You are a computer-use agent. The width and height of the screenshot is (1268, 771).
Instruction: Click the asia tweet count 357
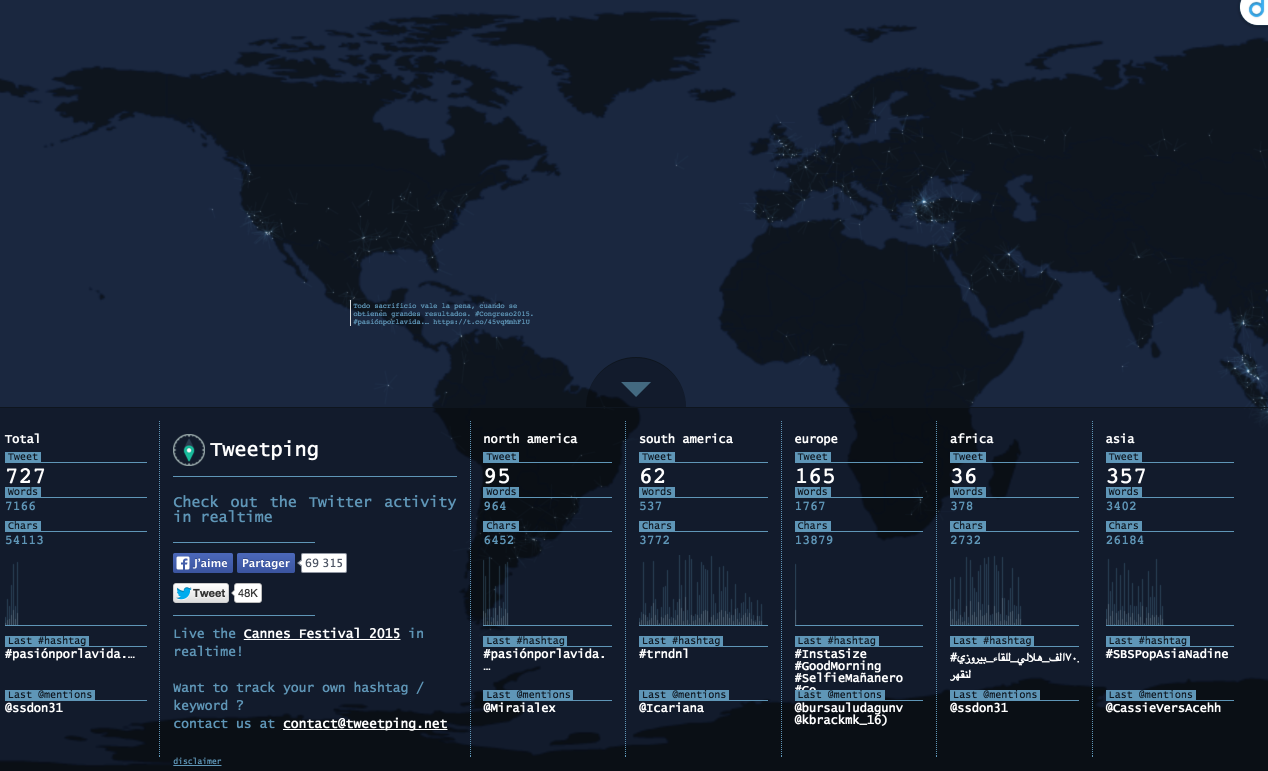[1126, 476]
